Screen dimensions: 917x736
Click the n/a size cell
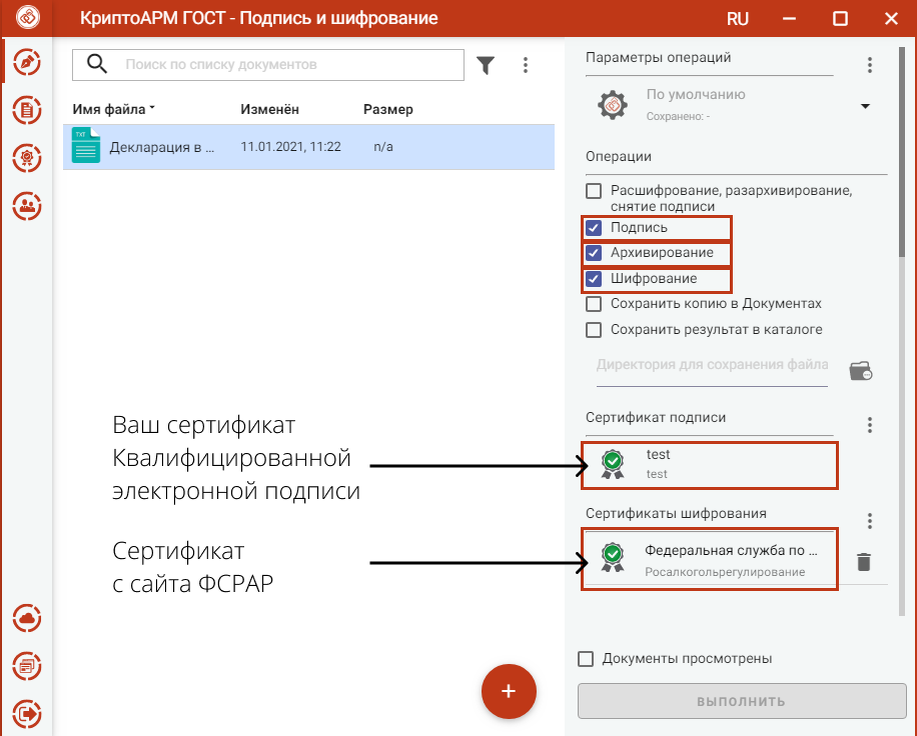point(384,147)
